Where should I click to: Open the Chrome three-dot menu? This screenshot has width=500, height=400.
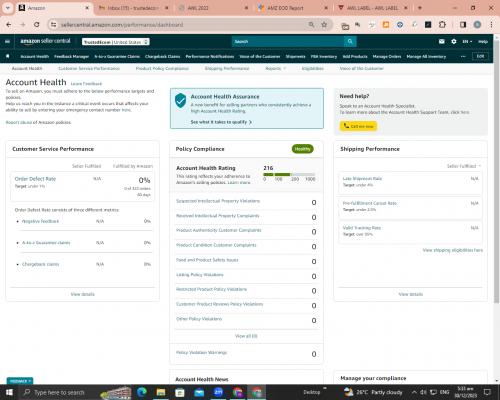pos(491,25)
